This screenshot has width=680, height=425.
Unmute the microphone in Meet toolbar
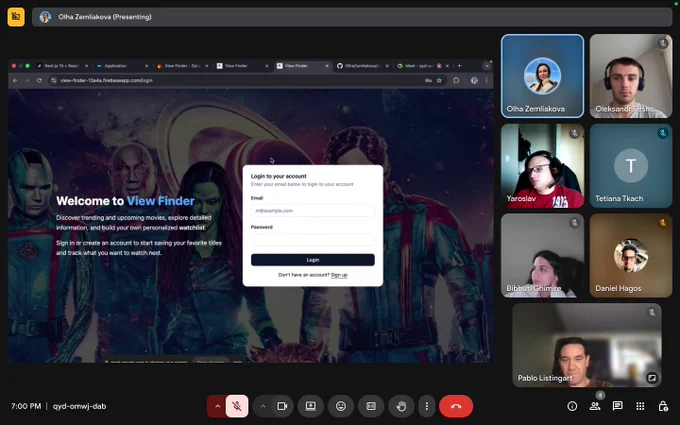click(237, 406)
